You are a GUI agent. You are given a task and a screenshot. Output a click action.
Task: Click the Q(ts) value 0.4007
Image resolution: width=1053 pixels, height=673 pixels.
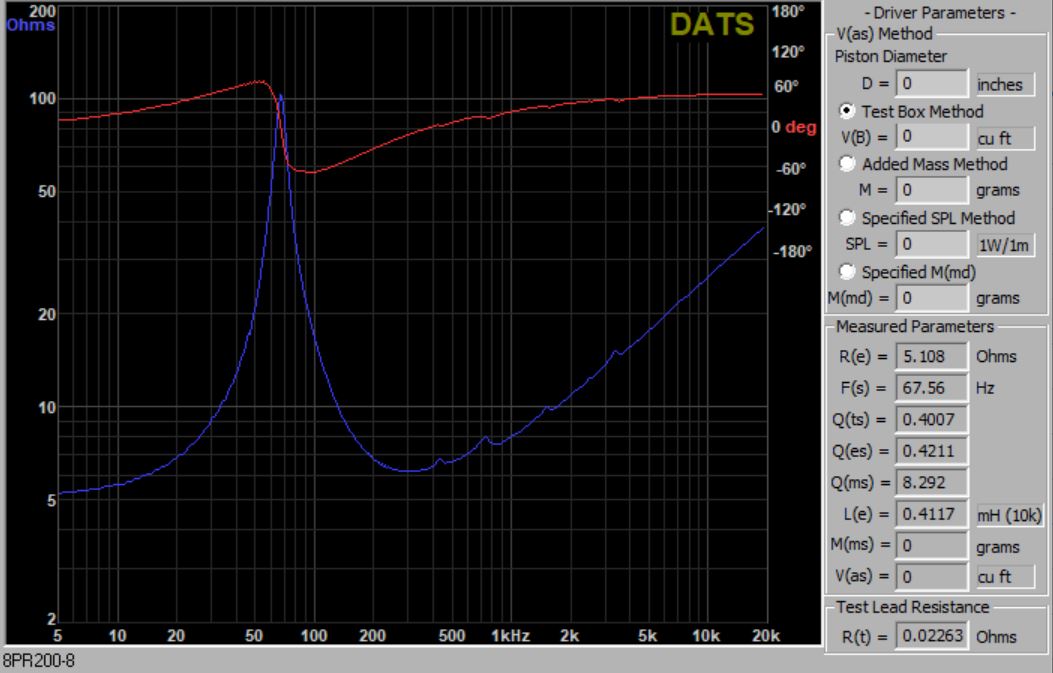931,419
